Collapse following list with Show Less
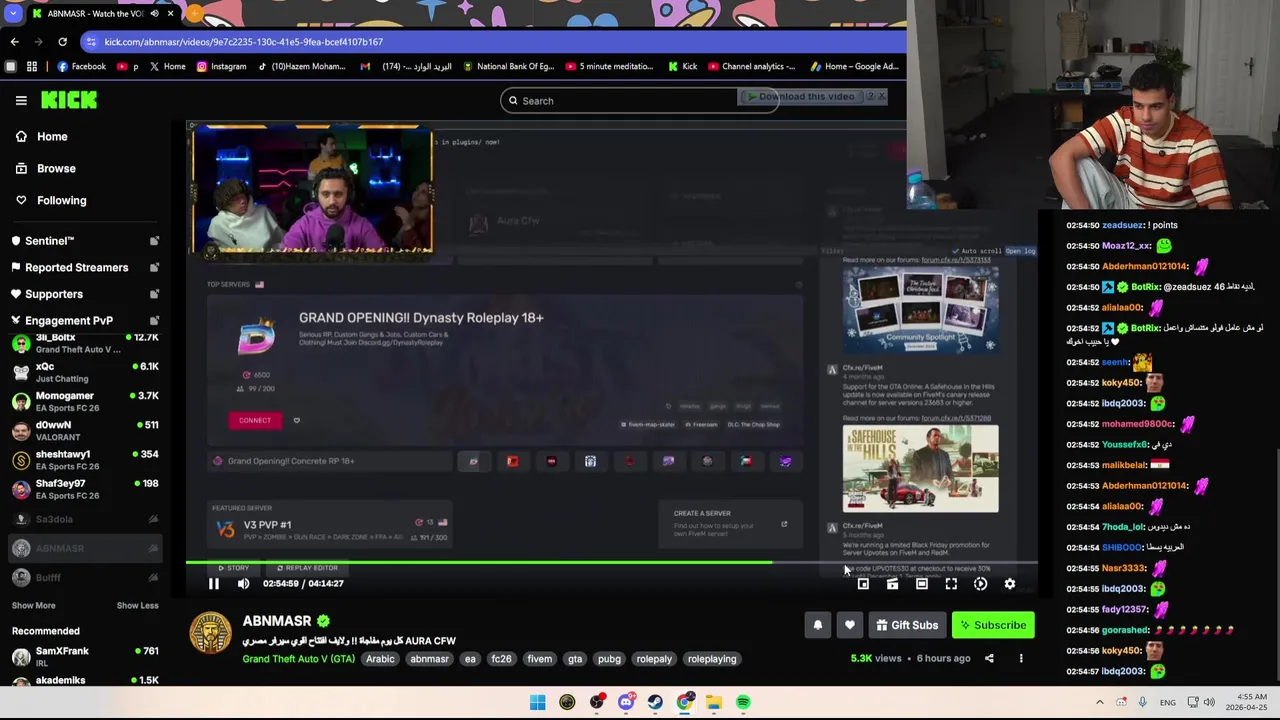Screen dimensions: 1280x720 (x=137, y=605)
